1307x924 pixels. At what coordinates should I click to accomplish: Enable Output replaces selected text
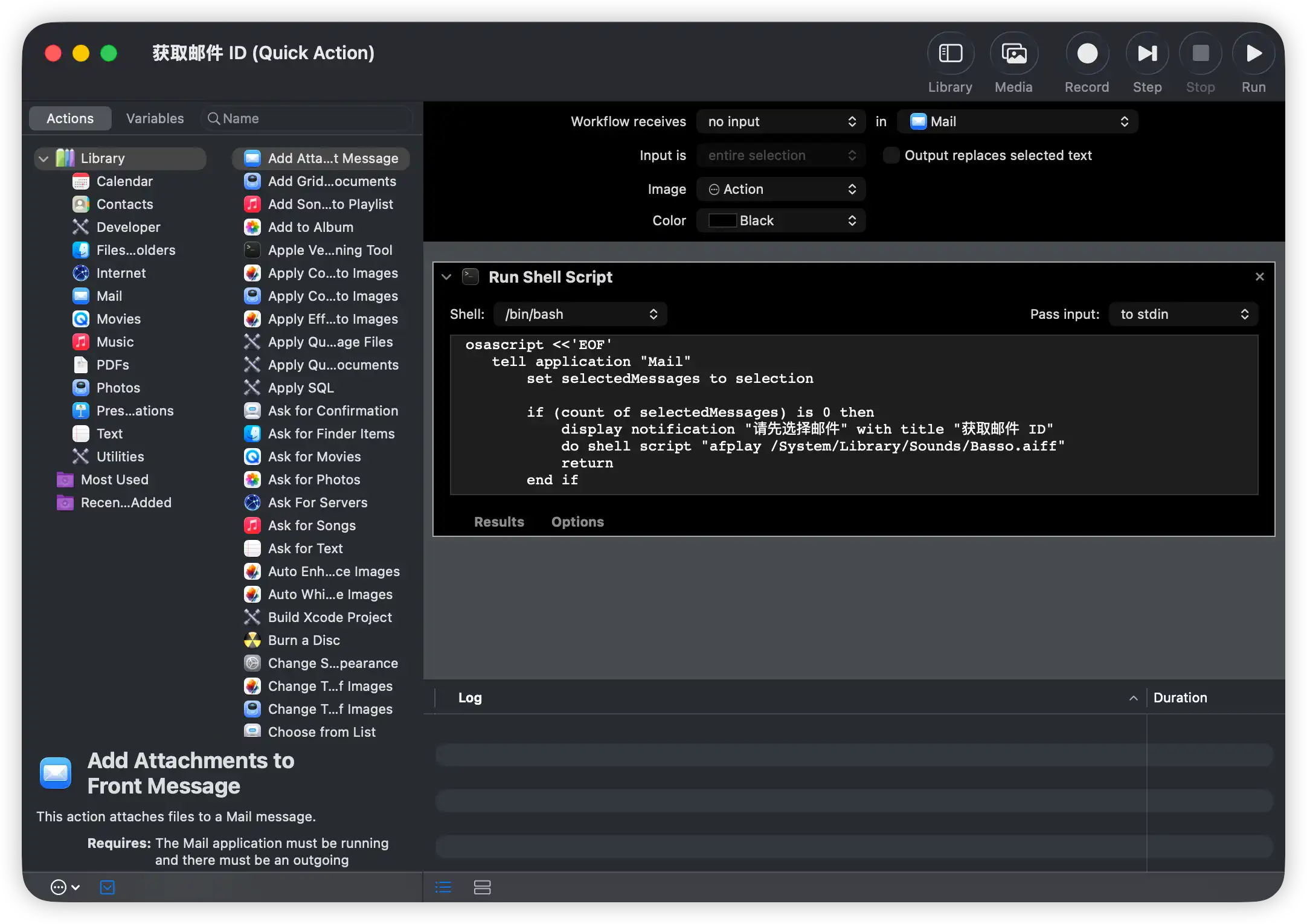[x=891, y=155]
